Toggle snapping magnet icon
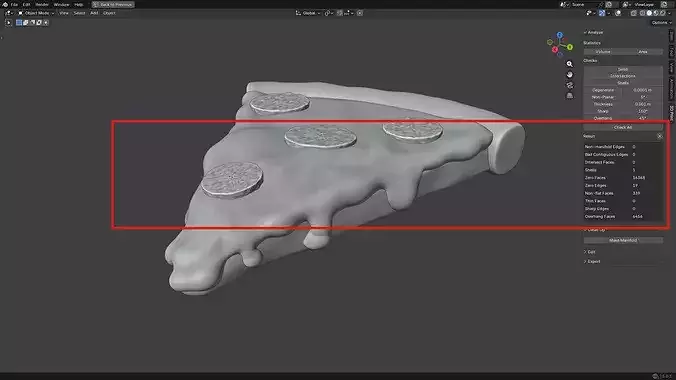This screenshot has height=380, width=676. coord(340,13)
